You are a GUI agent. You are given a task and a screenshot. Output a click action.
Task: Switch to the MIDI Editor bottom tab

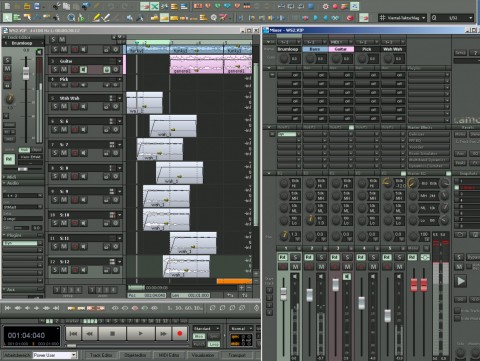point(169,355)
